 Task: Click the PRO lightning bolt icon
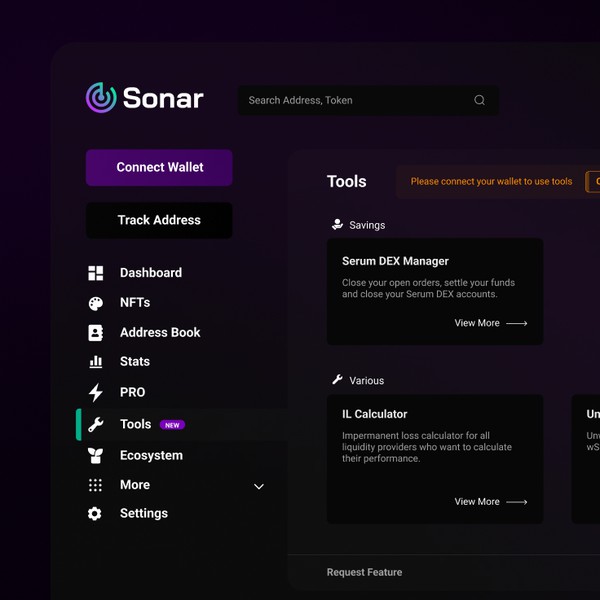pos(96,393)
